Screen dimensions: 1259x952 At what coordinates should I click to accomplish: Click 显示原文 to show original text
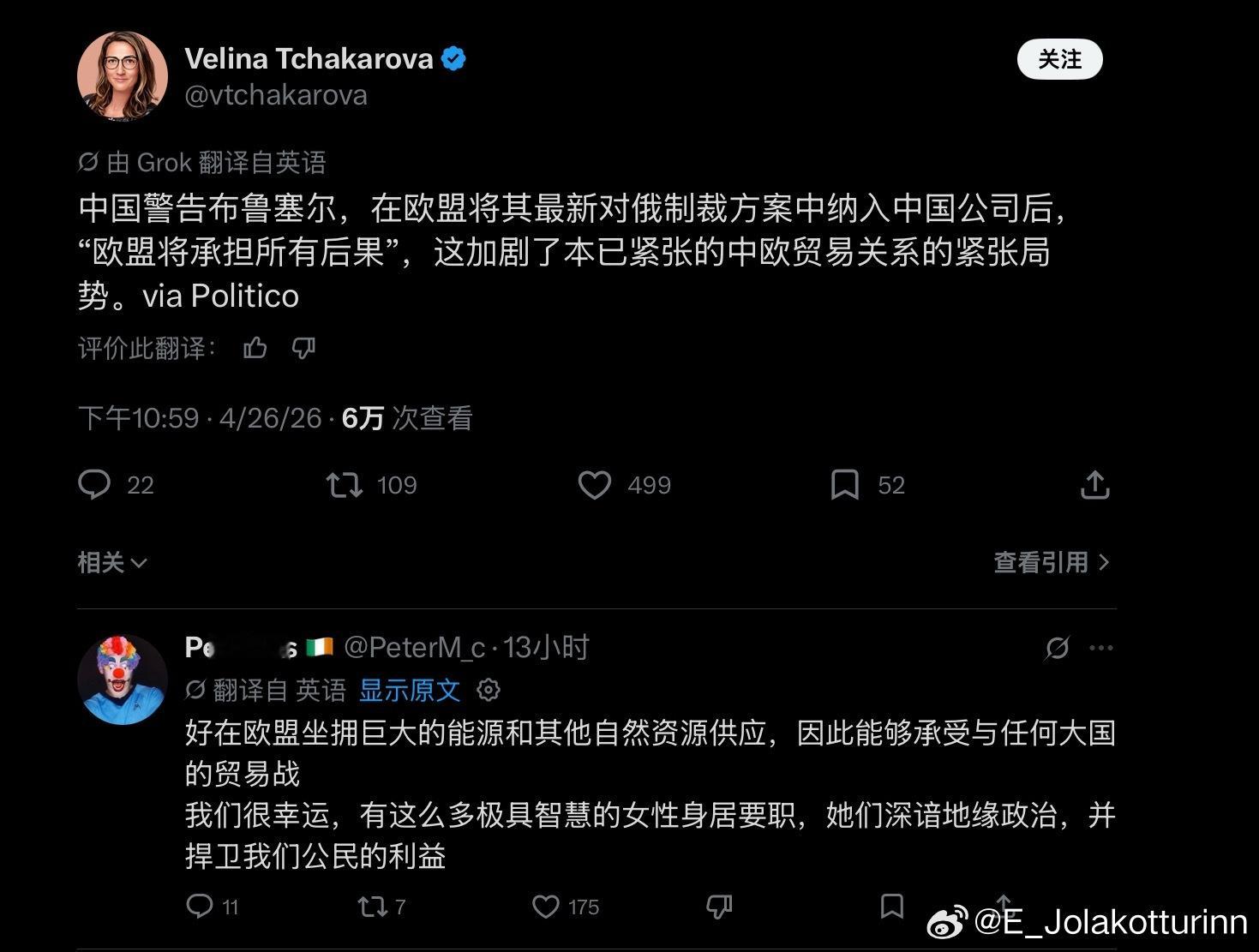(x=411, y=690)
